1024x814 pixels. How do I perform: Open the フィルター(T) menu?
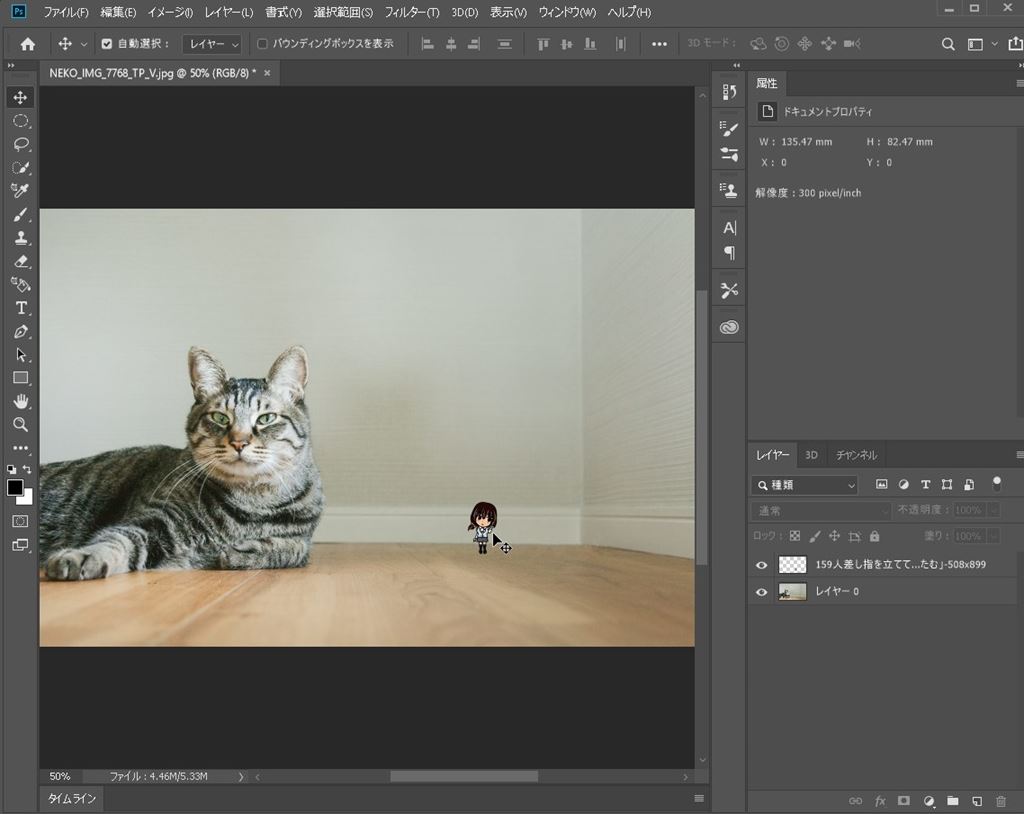click(x=411, y=12)
